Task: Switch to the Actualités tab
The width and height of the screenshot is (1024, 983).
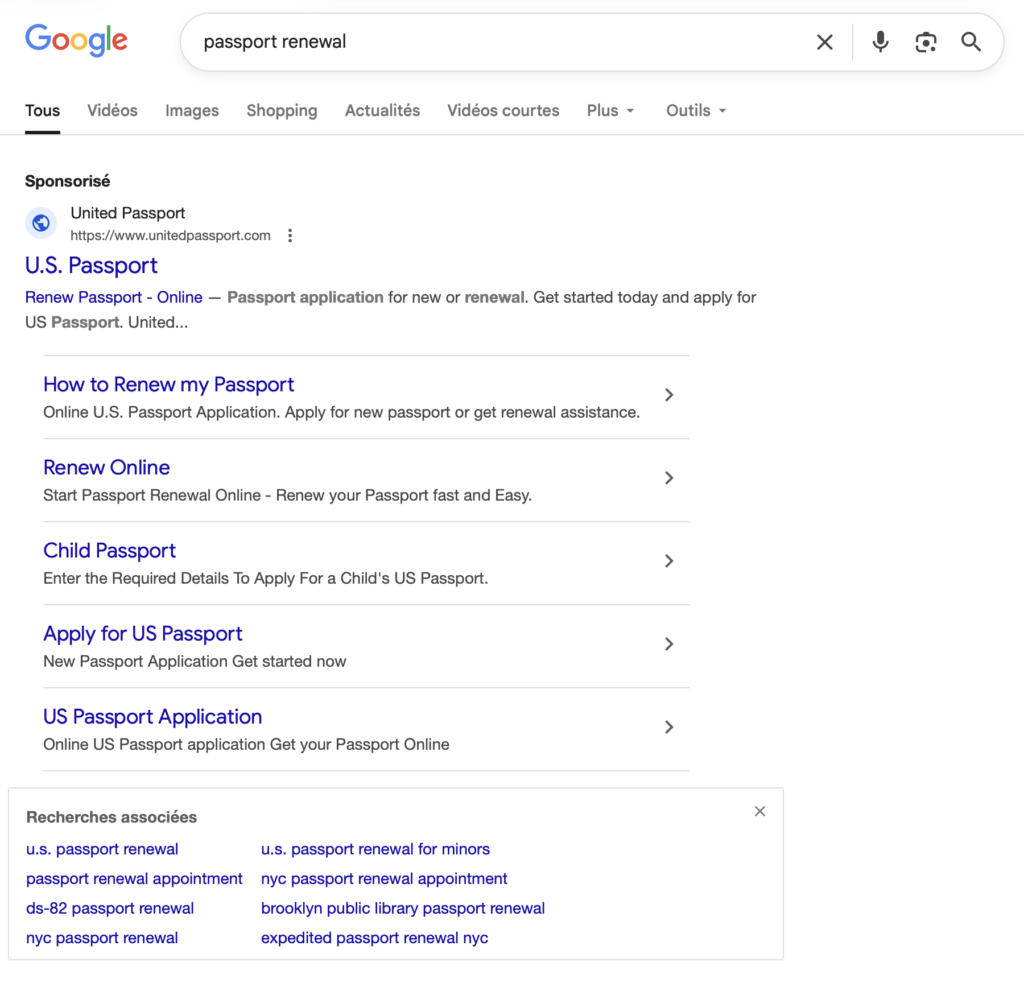Action: pyautogui.click(x=382, y=111)
